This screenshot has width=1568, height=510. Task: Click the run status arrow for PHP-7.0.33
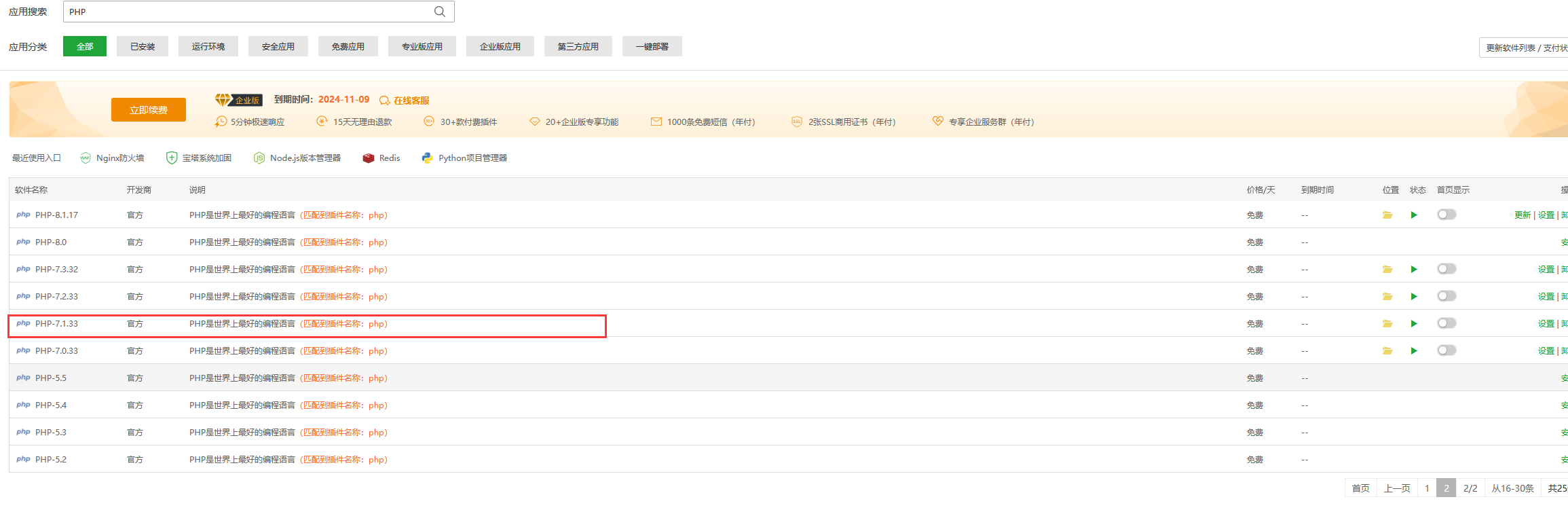click(x=1414, y=351)
